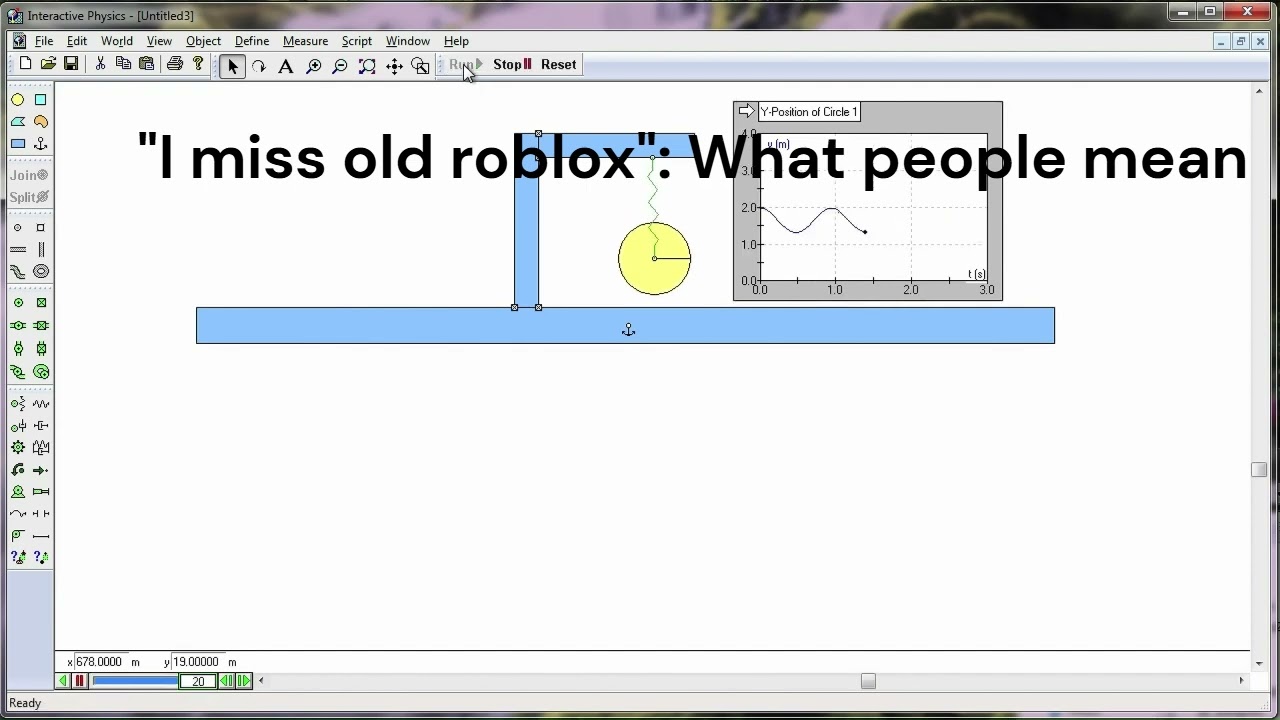
Task: Select the Pan move tool
Action: [x=394, y=66]
